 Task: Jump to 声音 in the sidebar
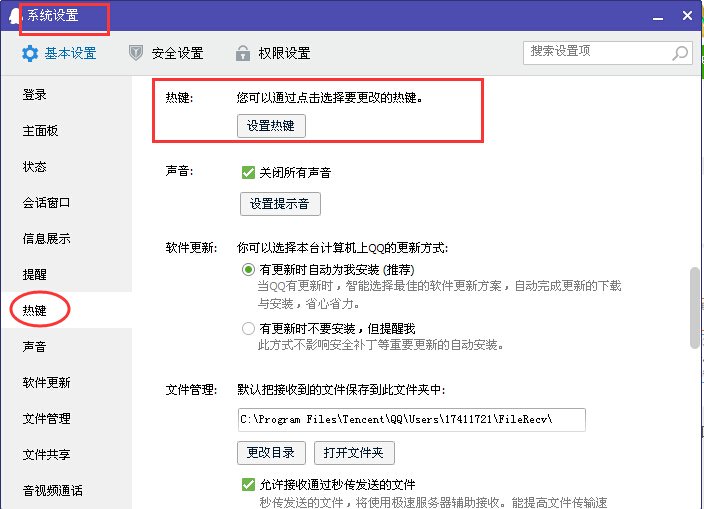coord(35,346)
